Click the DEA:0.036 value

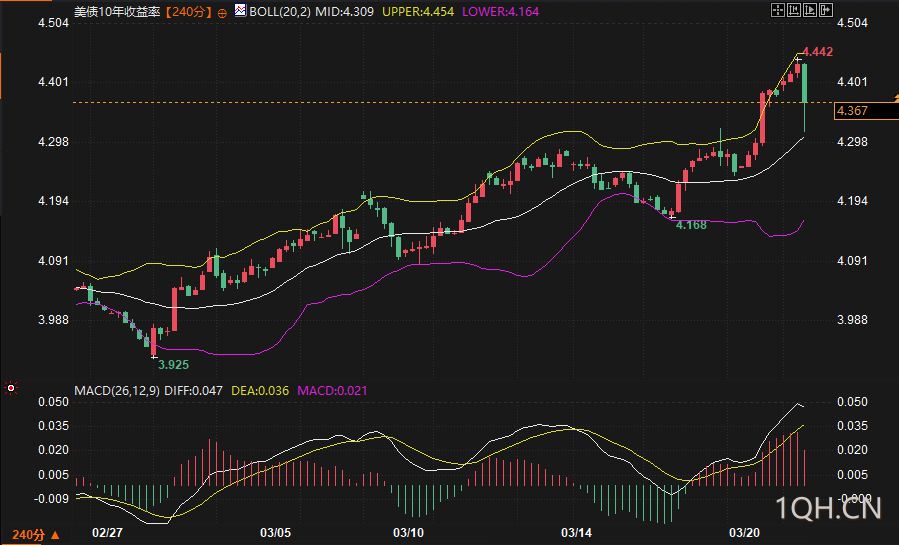[260, 391]
